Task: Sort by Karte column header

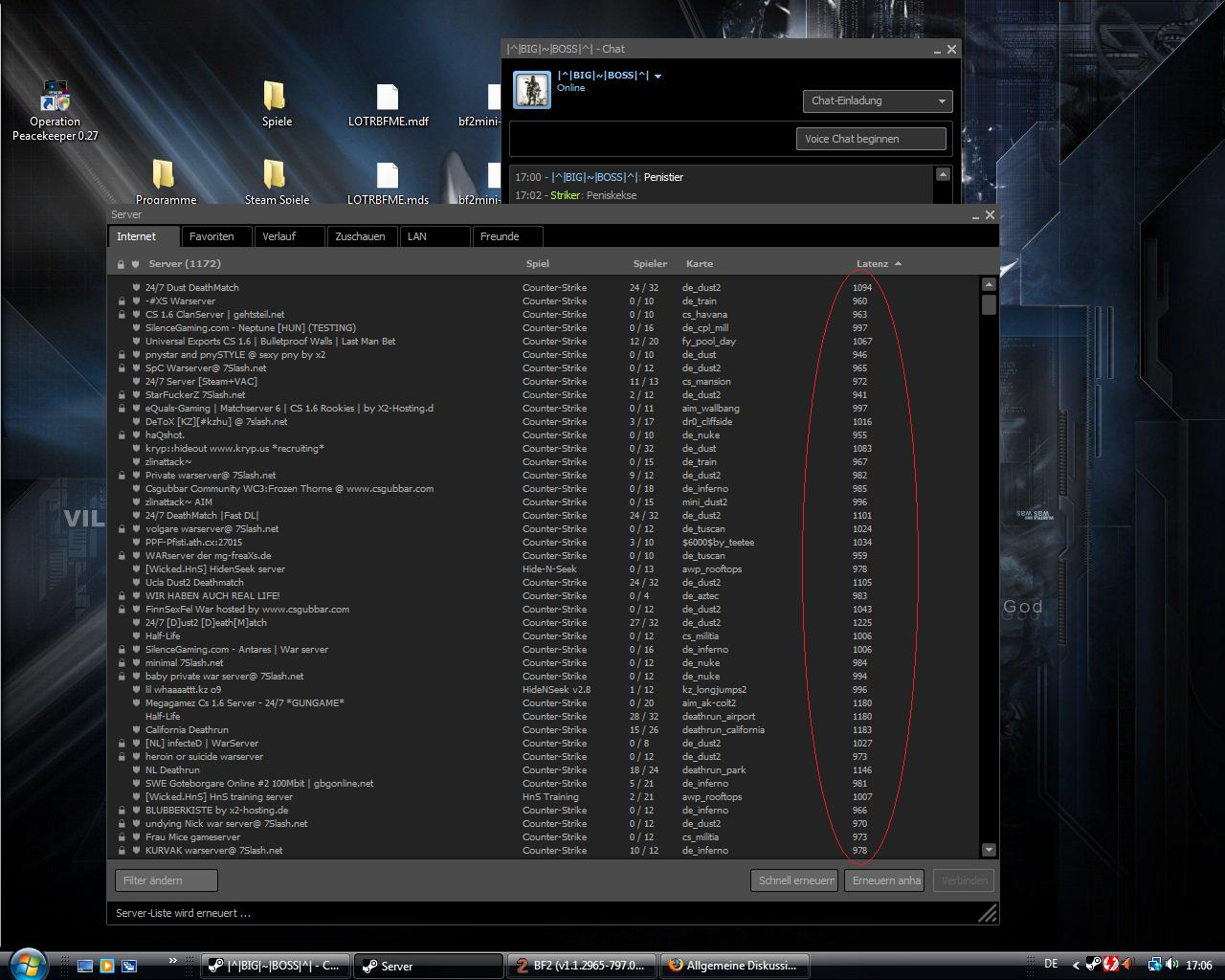Action: coord(699,264)
